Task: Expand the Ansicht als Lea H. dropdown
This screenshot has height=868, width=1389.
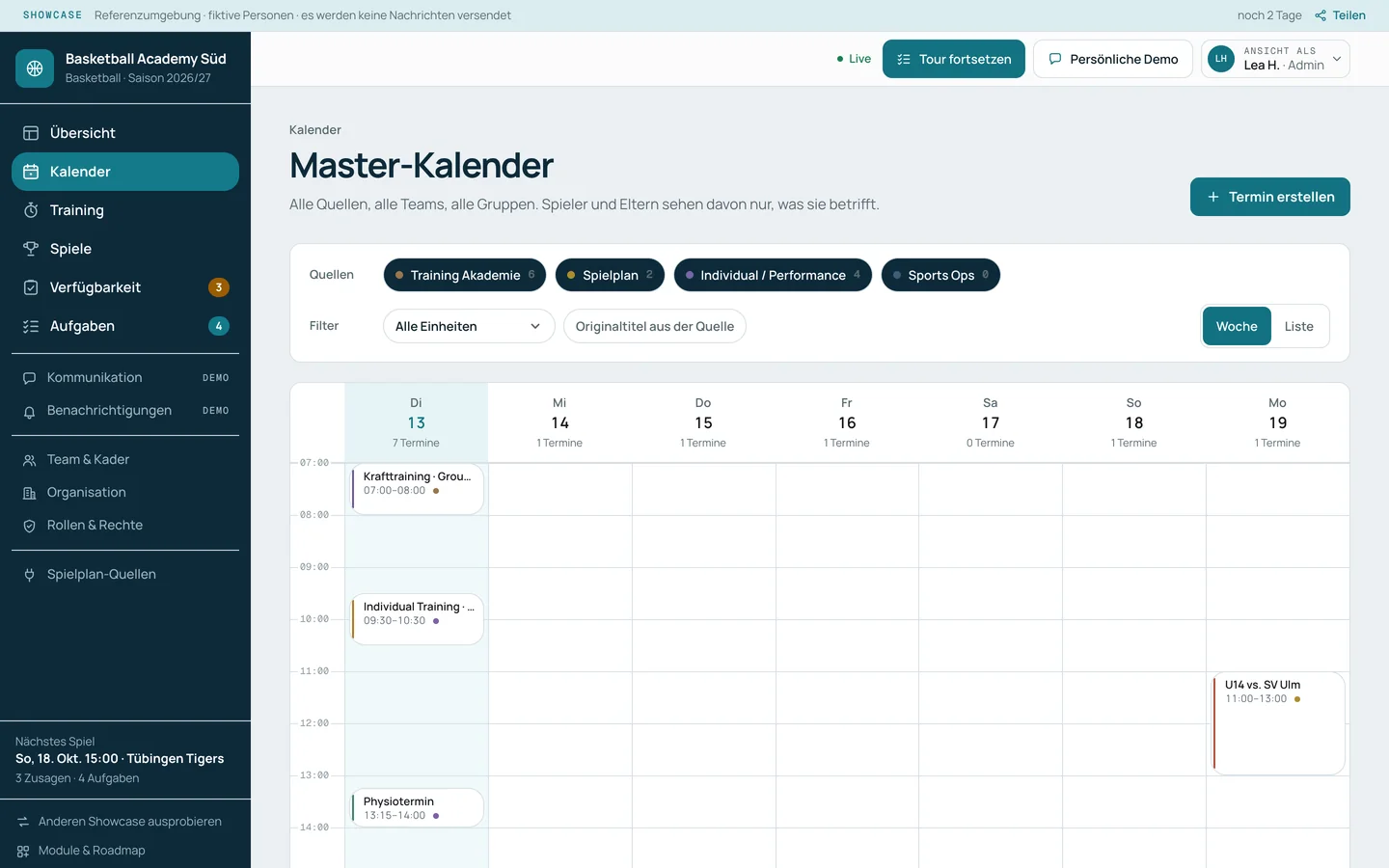Action: pos(1275,59)
